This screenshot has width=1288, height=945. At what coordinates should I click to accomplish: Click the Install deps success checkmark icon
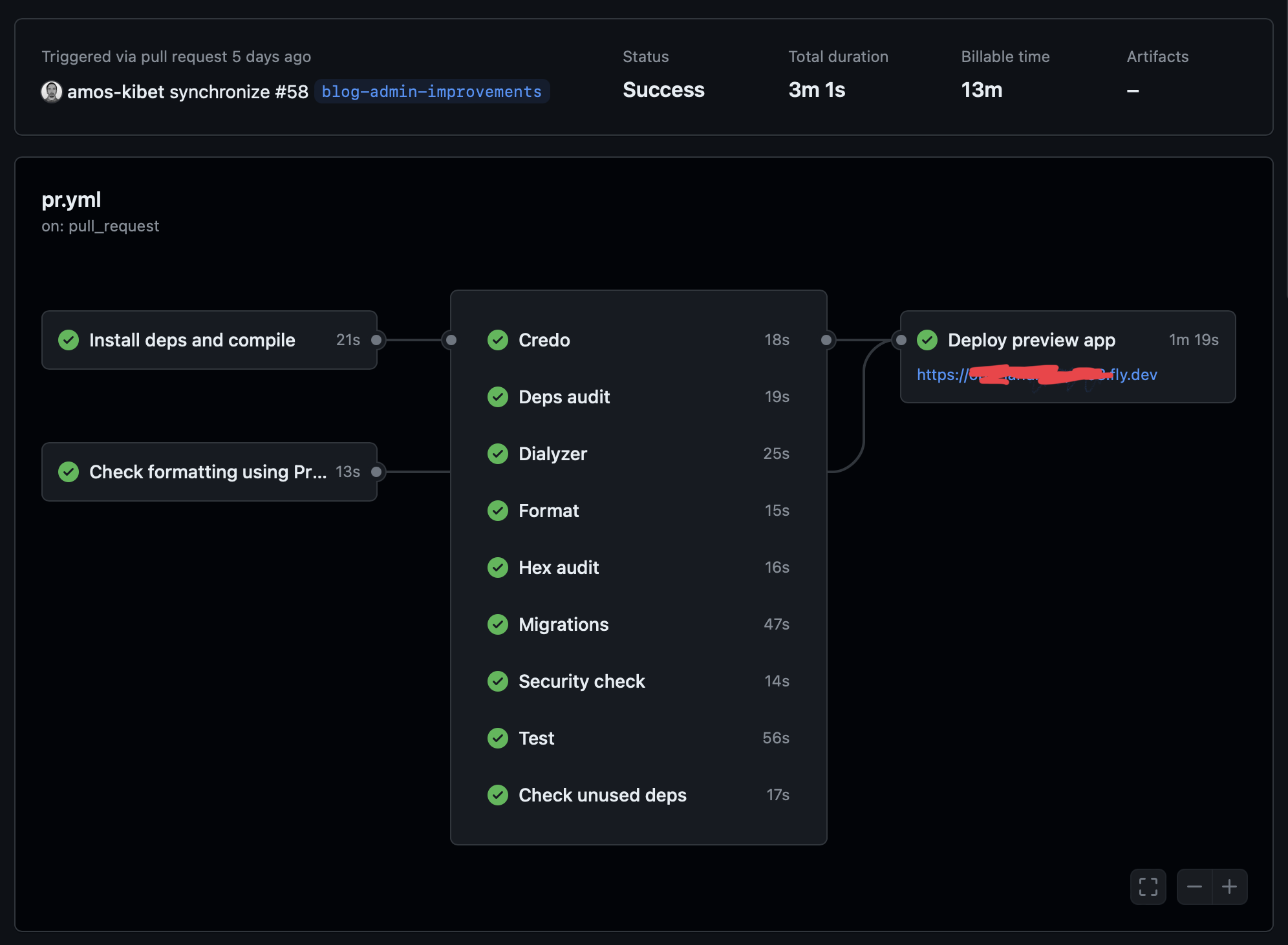pos(69,340)
